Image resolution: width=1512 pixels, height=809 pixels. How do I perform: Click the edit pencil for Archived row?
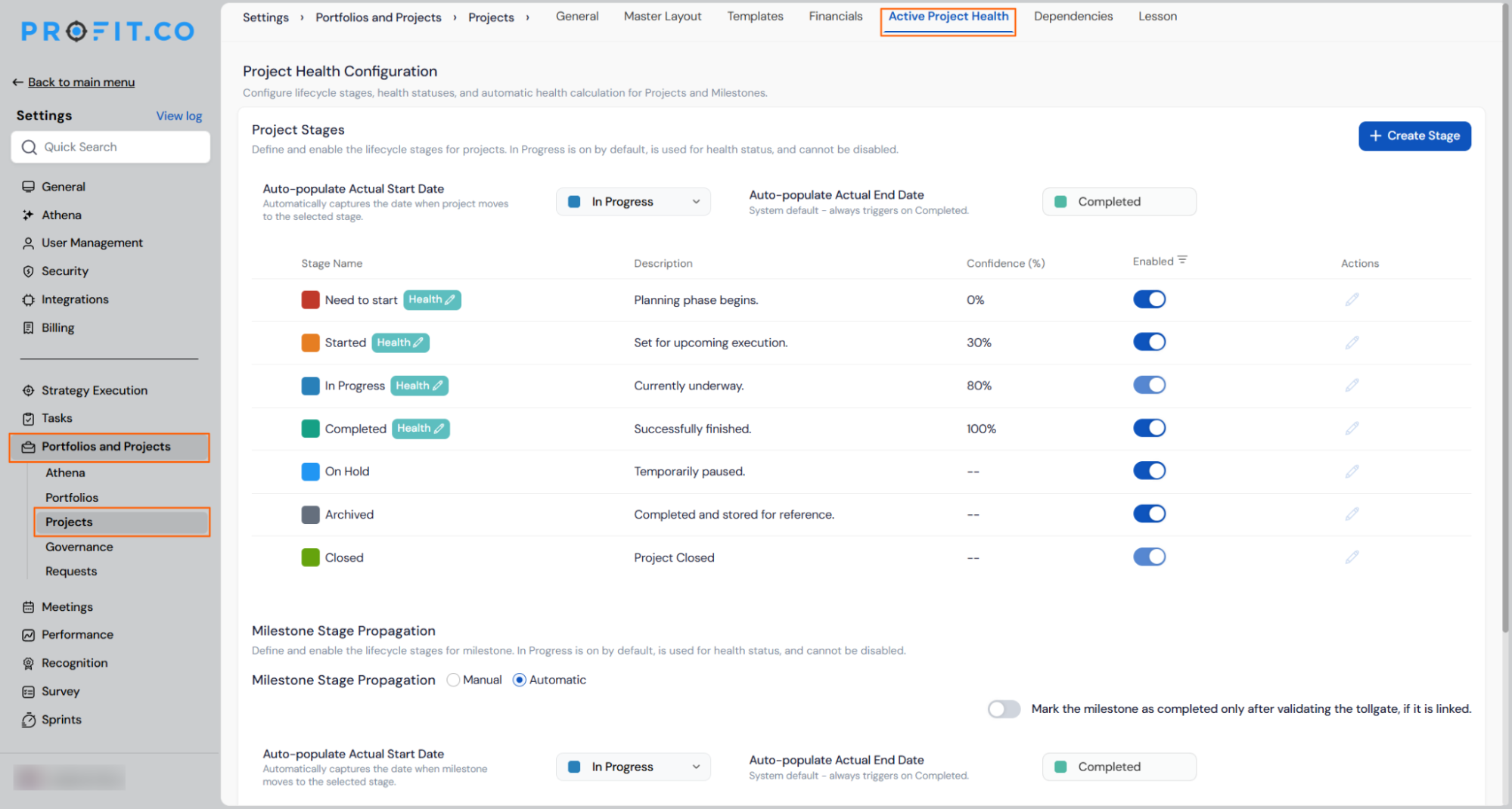pyautogui.click(x=1352, y=514)
